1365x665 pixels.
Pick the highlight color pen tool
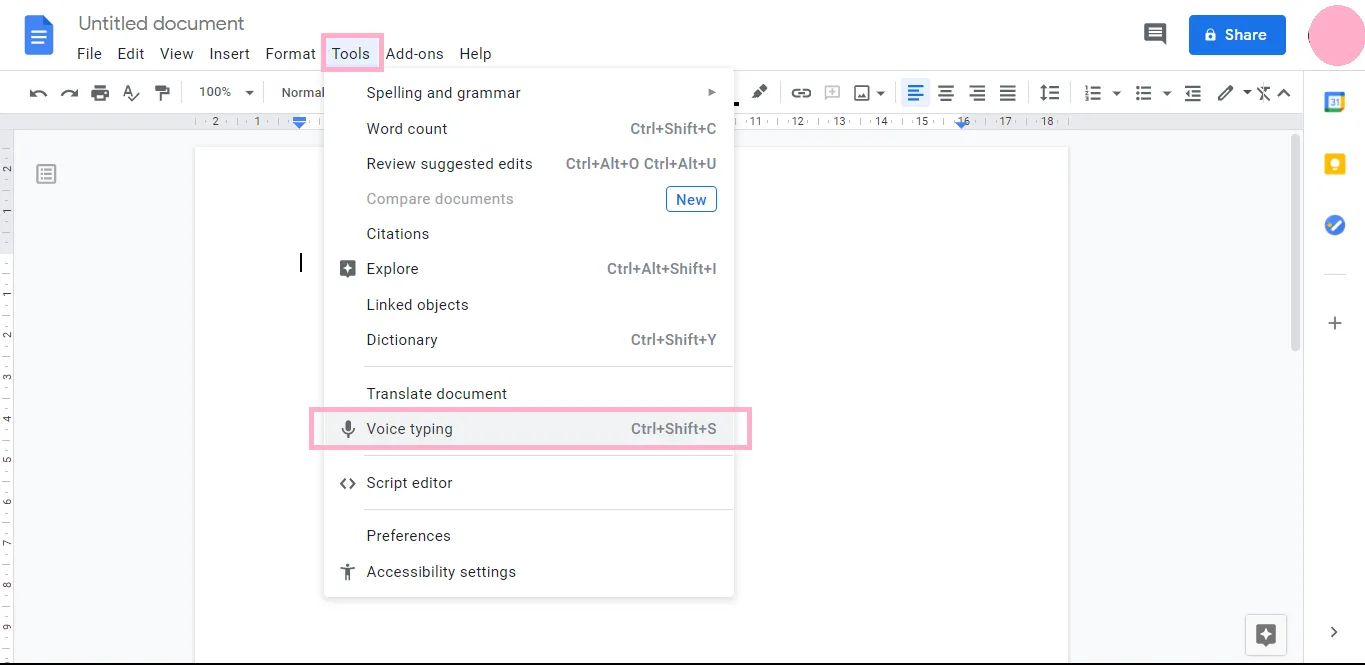(x=760, y=92)
